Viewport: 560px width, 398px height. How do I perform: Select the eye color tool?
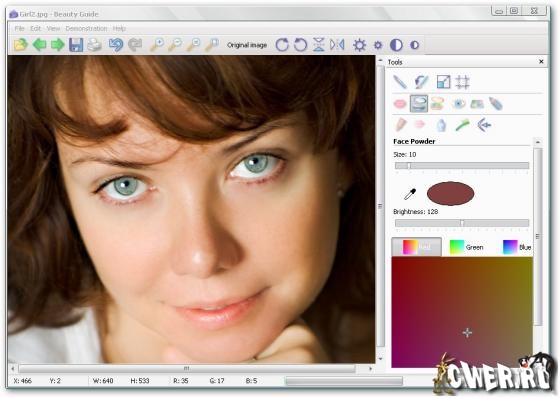pyautogui.click(x=458, y=104)
